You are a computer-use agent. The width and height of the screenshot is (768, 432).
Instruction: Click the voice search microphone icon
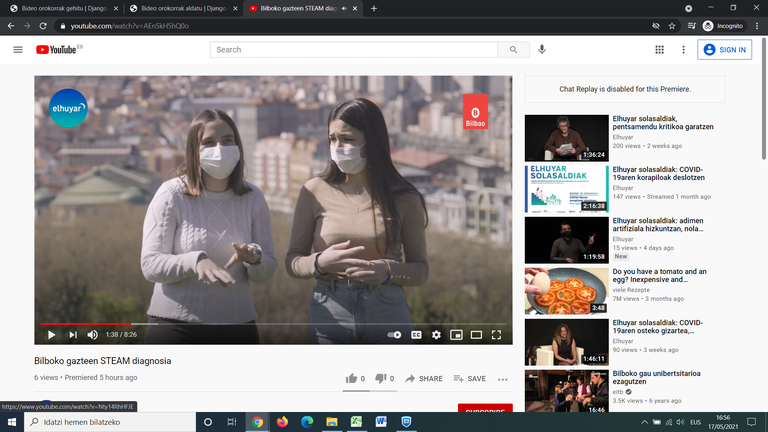542,49
